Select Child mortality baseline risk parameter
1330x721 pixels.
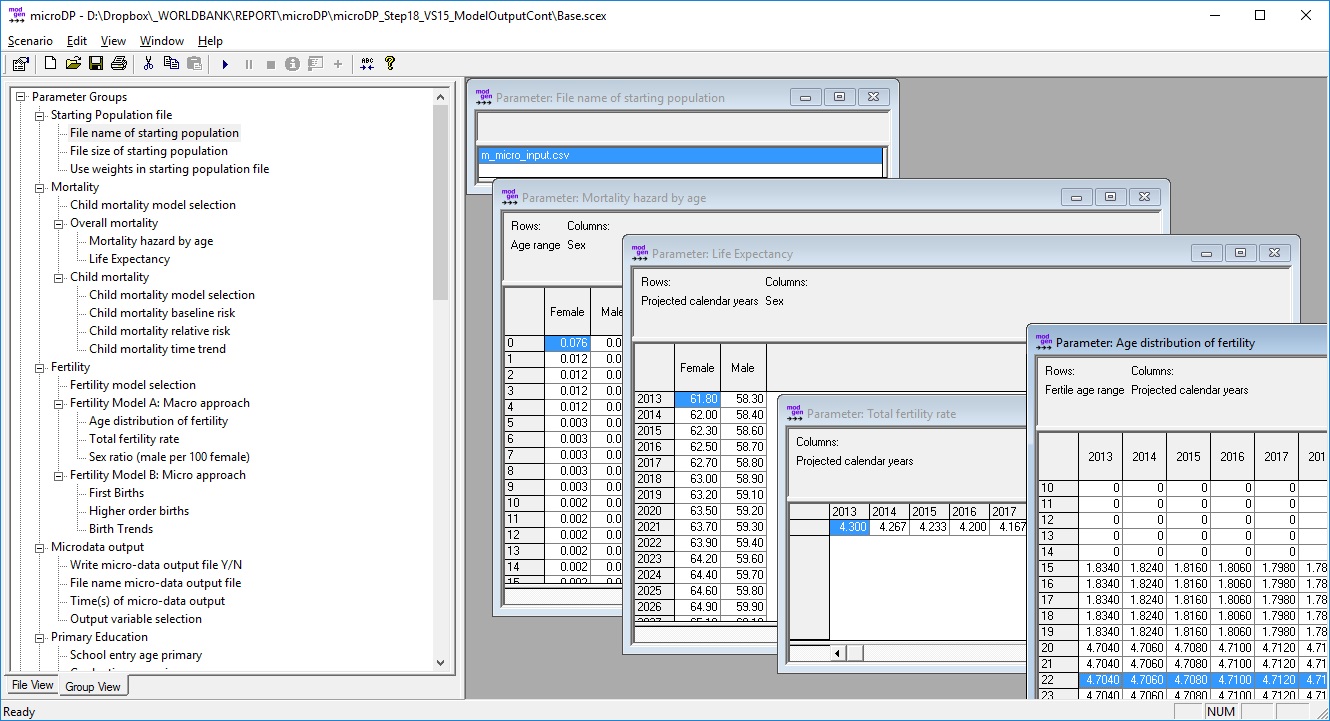162,313
